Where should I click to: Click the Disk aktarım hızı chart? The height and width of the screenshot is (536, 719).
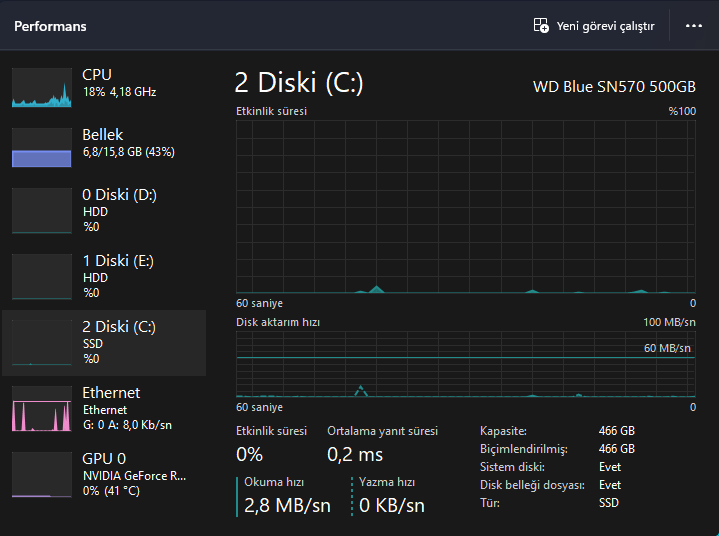coord(465,364)
